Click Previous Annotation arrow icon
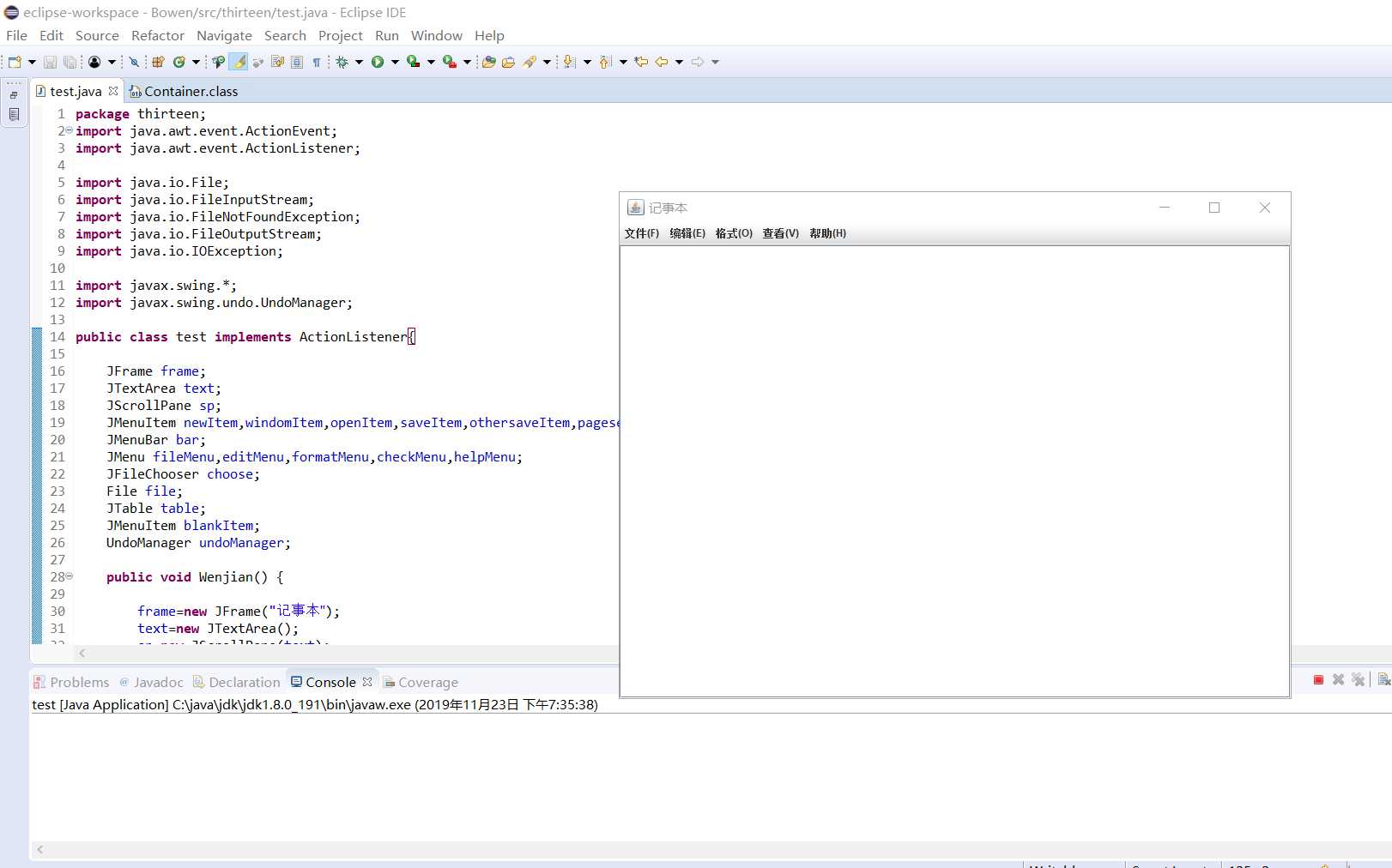Image resolution: width=1392 pixels, height=868 pixels. point(605,62)
